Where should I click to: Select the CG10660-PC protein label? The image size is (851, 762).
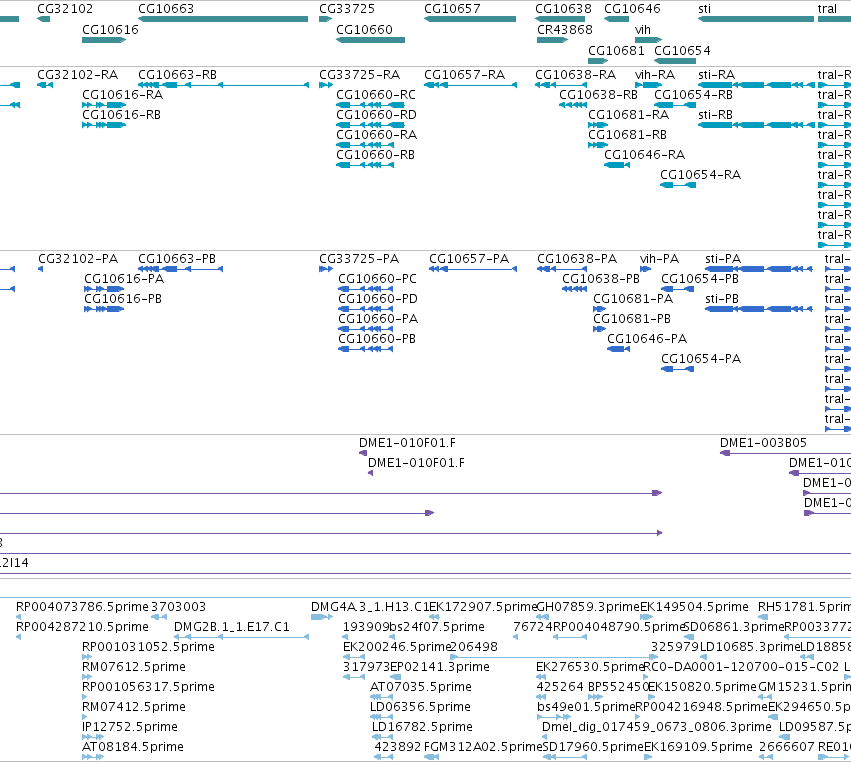pos(378,278)
